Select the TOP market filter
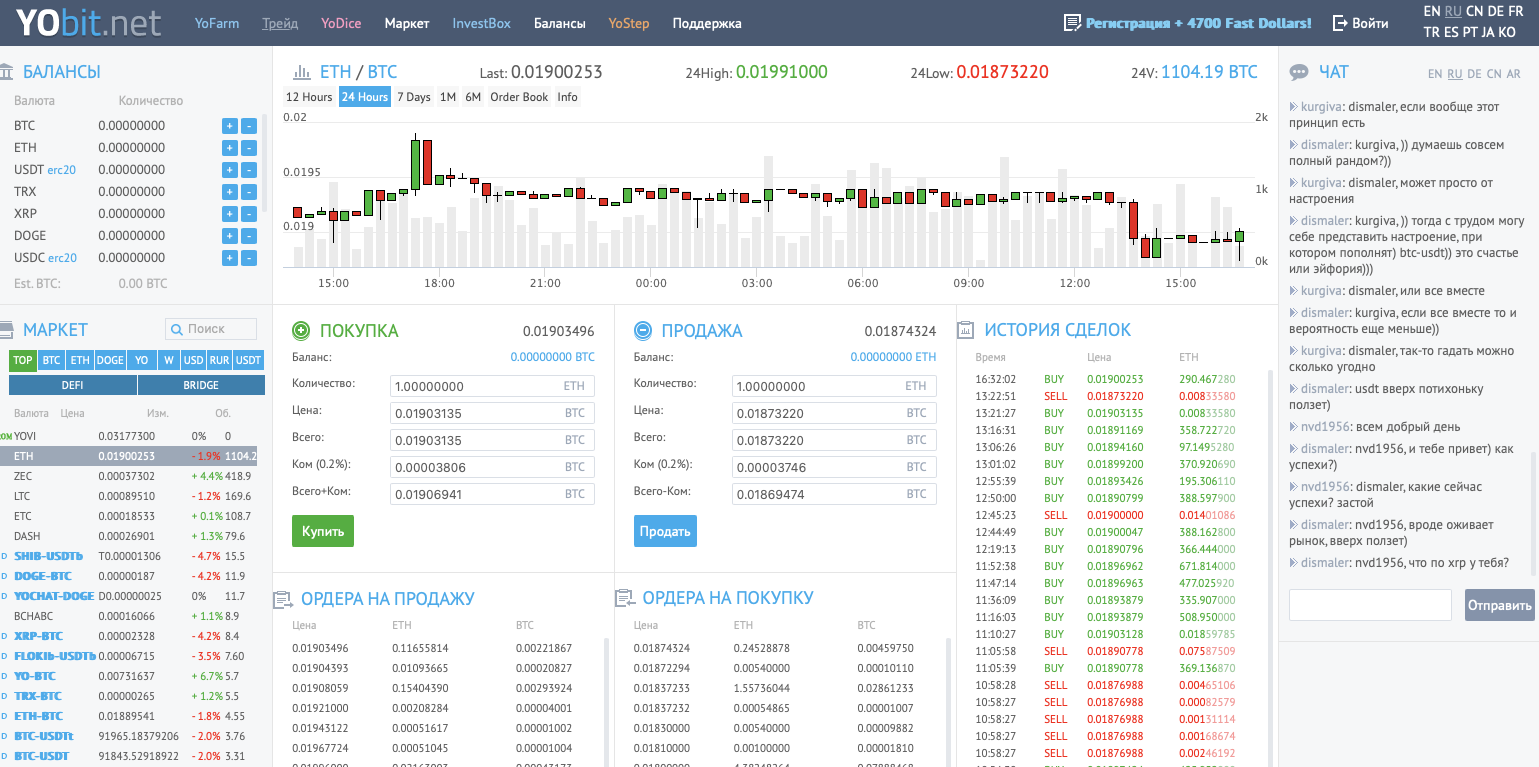This screenshot has width=1539, height=767. click(x=23, y=360)
